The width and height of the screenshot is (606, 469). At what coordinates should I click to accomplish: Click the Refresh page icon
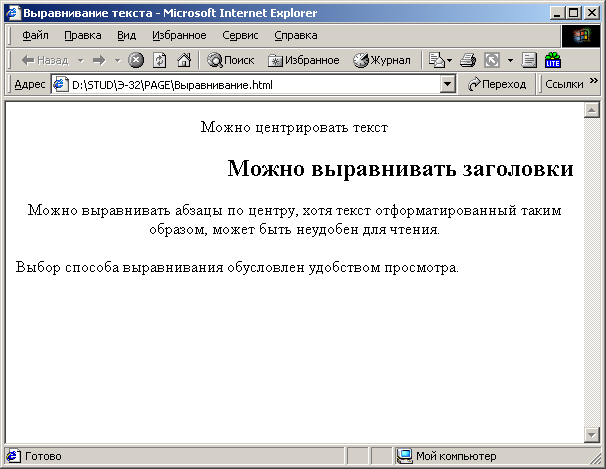(x=160, y=60)
